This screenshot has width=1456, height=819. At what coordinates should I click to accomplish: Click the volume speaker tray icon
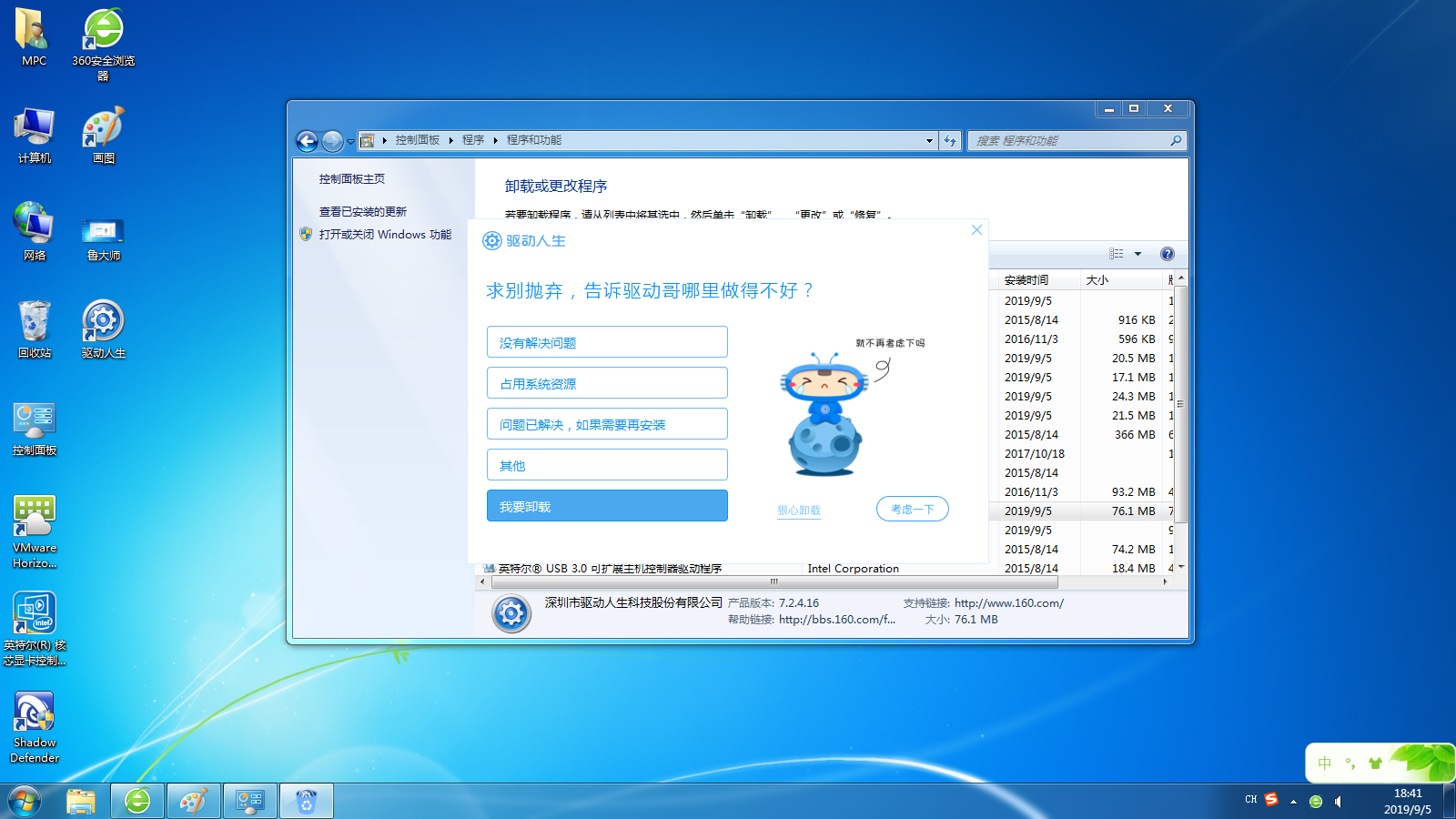click(x=1339, y=802)
